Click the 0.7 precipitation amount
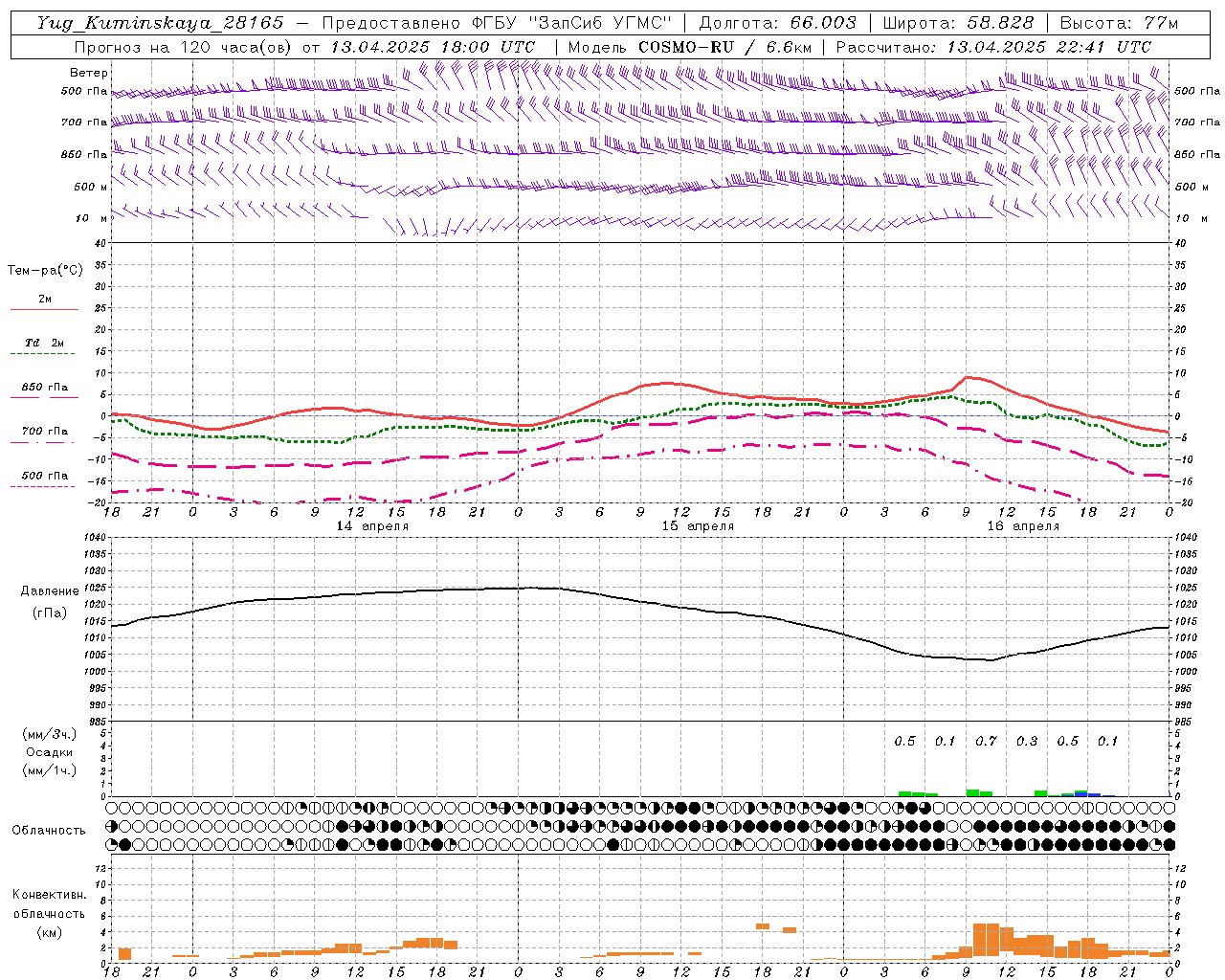 coord(986,742)
